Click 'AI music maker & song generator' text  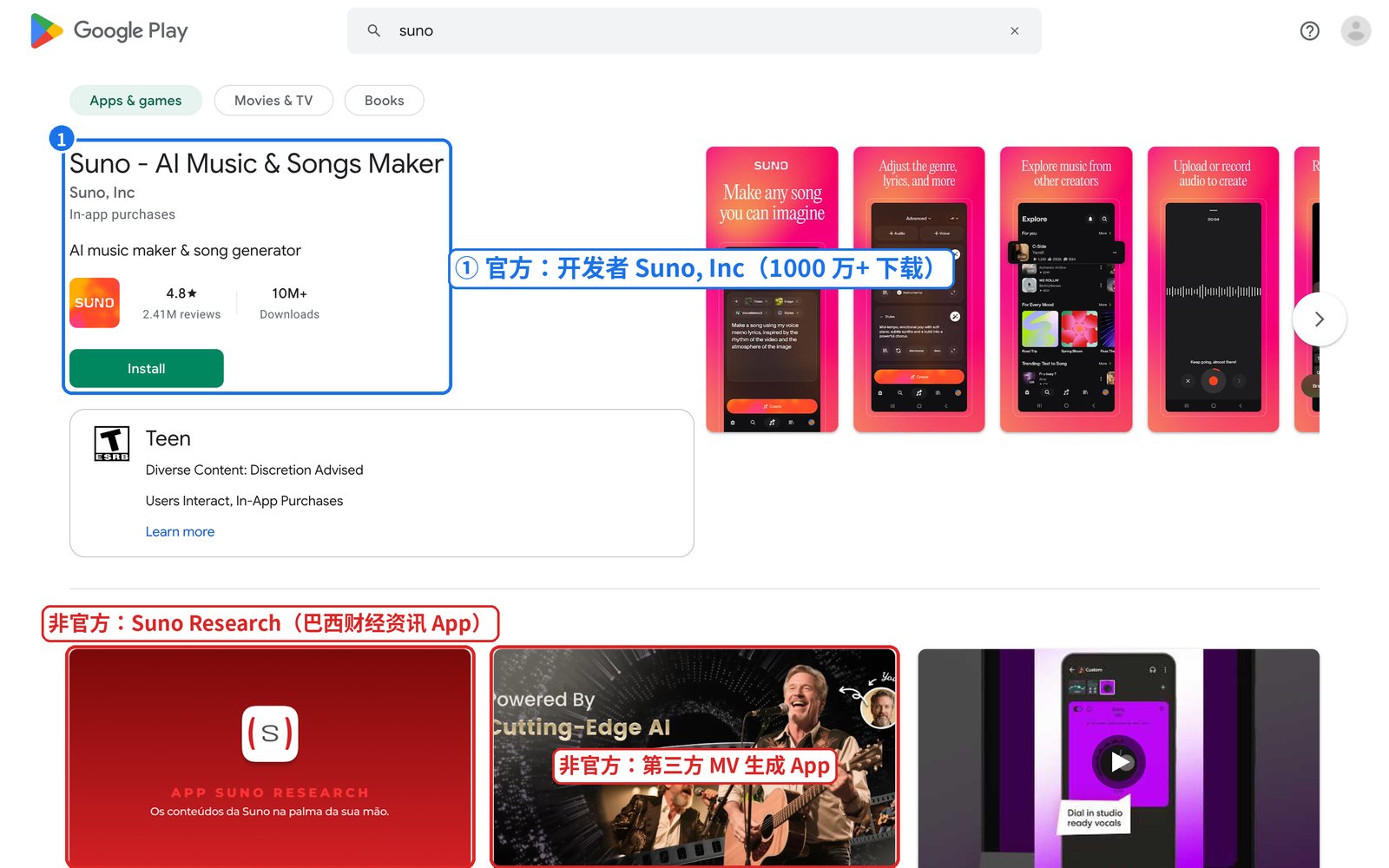click(x=185, y=250)
